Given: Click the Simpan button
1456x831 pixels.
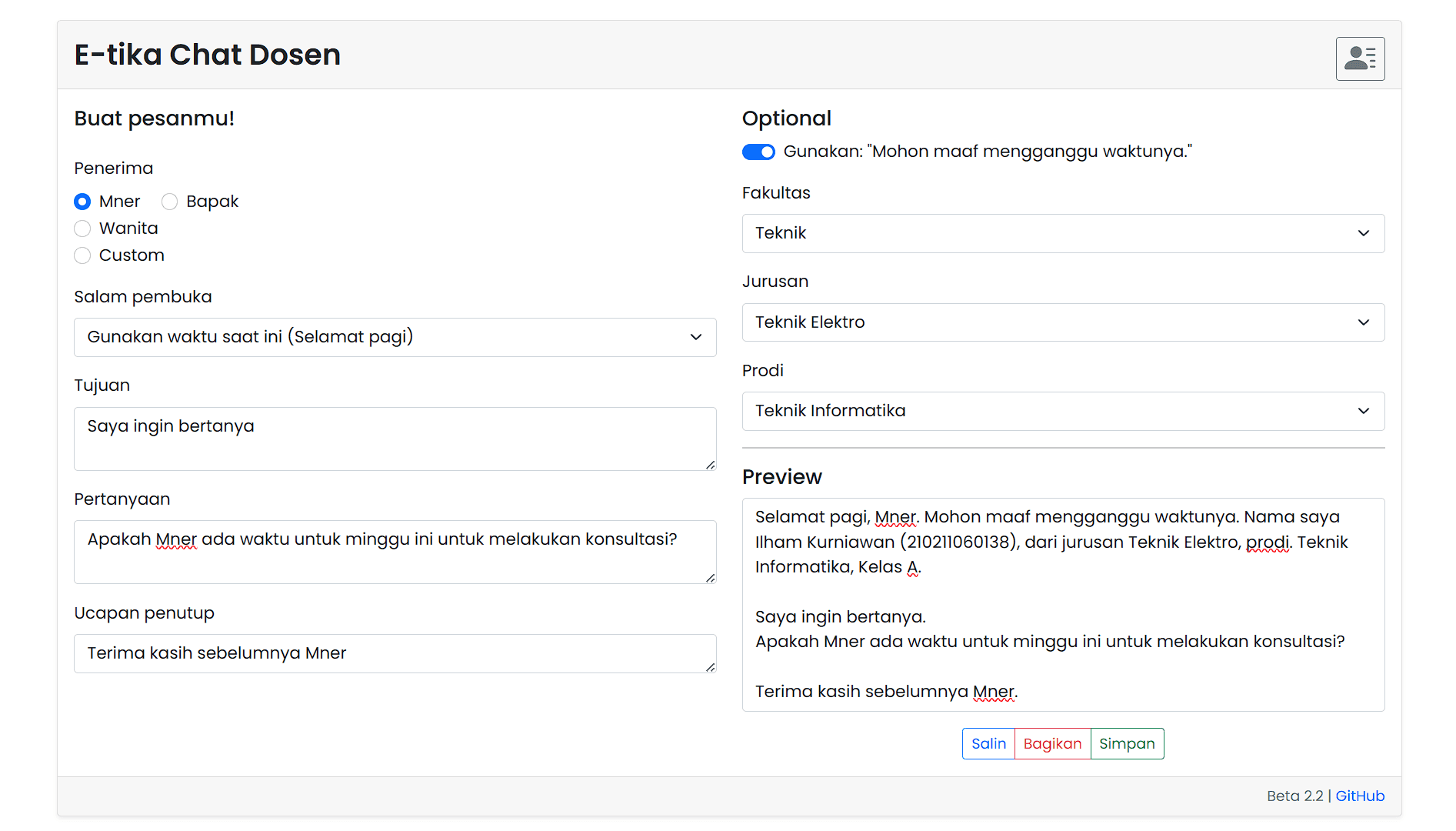Looking at the screenshot, I should point(1126,743).
